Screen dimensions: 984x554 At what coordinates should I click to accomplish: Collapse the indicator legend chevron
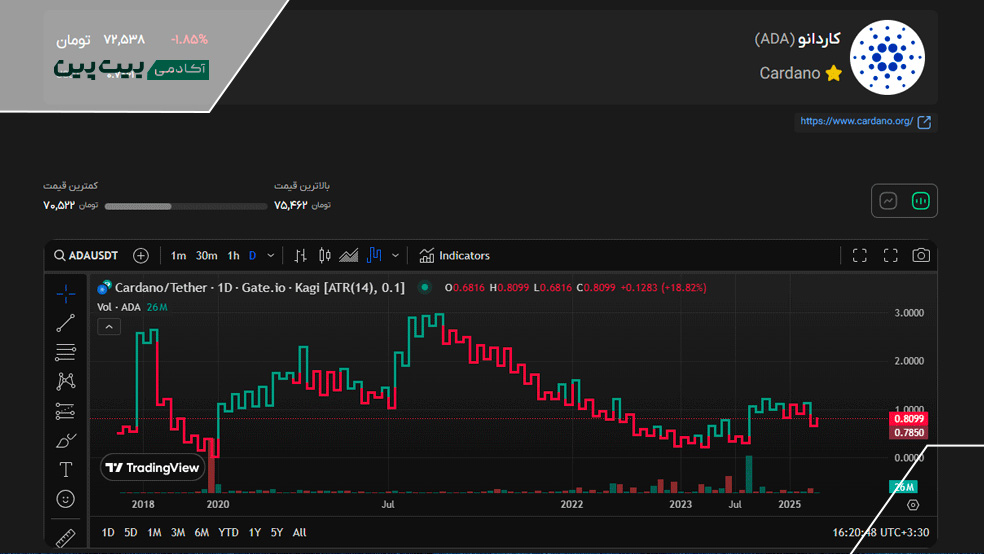105,326
